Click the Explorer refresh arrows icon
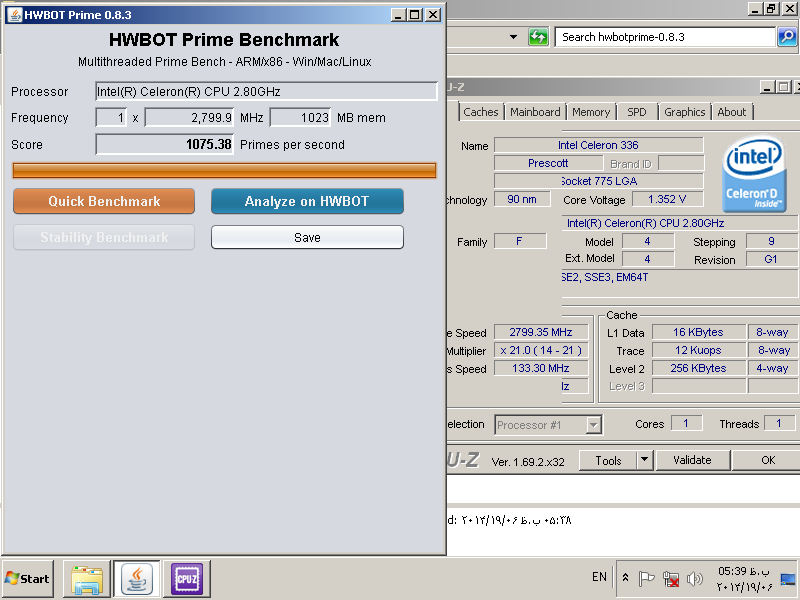 (538, 37)
